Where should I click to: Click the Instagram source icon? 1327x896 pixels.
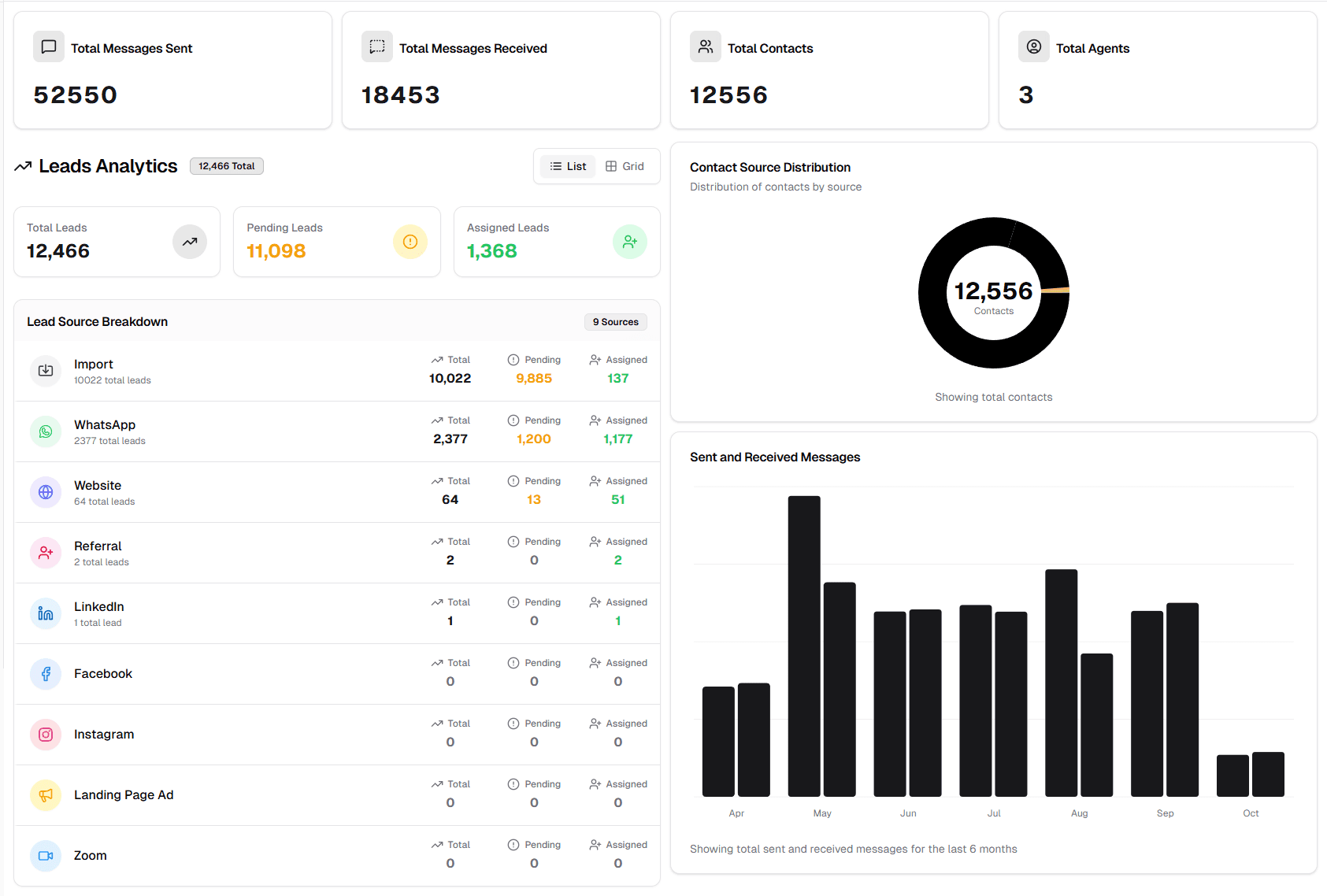pos(46,735)
